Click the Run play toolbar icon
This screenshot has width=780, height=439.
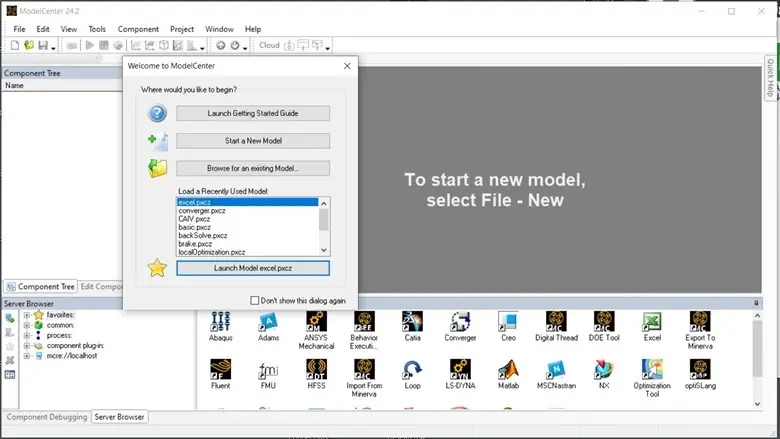click(90, 45)
